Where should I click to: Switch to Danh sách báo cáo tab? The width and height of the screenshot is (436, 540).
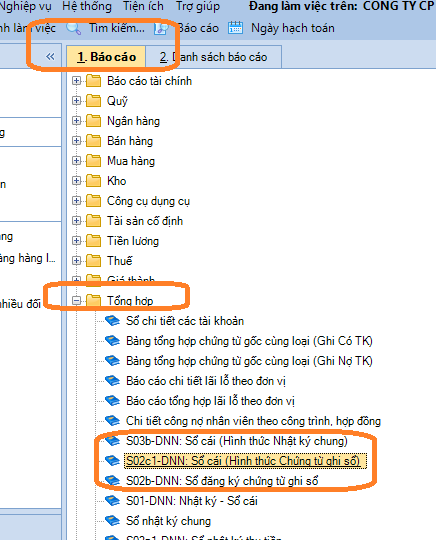pyautogui.click(x=213, y=57)
